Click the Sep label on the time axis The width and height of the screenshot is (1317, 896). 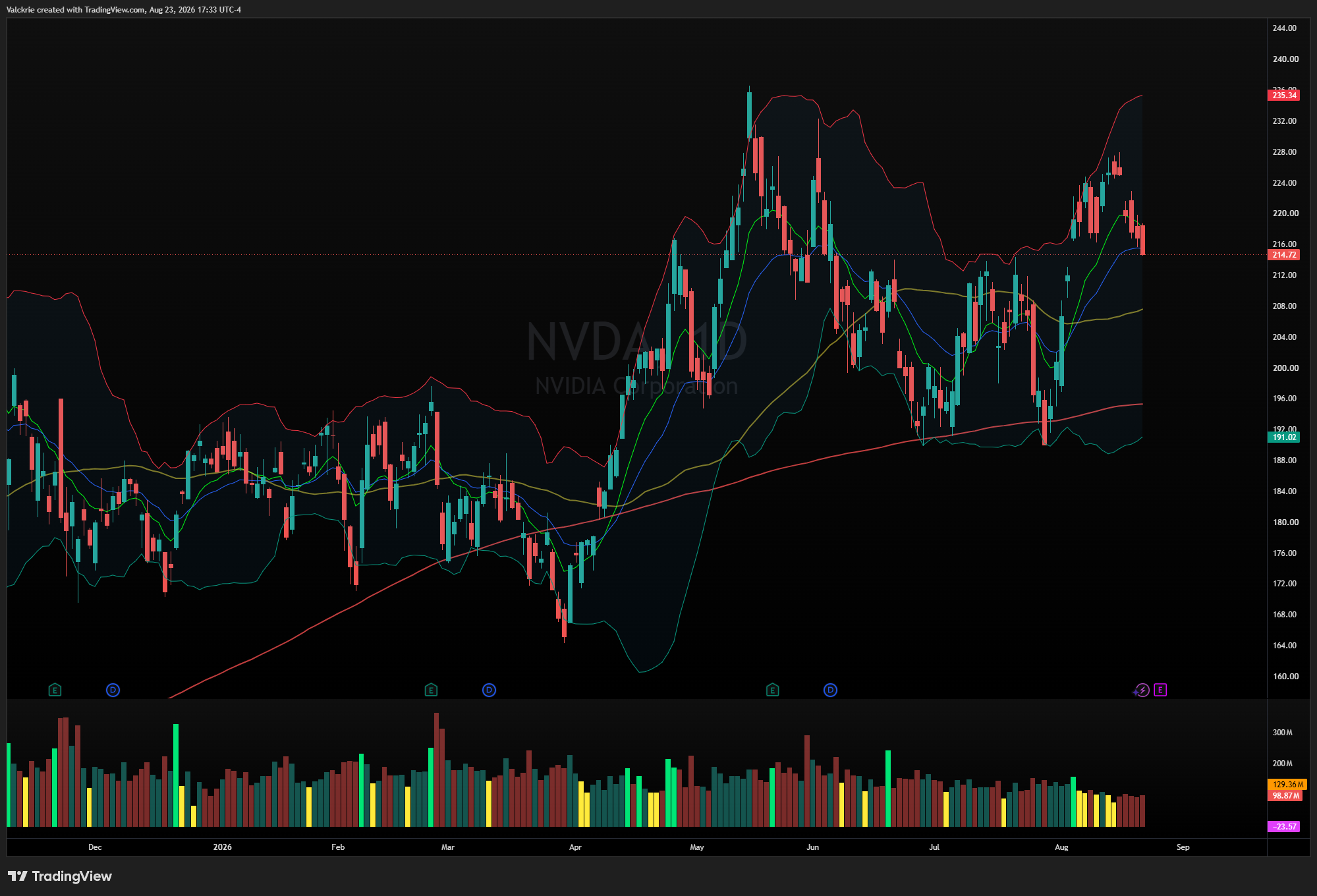coord(1183,847)
